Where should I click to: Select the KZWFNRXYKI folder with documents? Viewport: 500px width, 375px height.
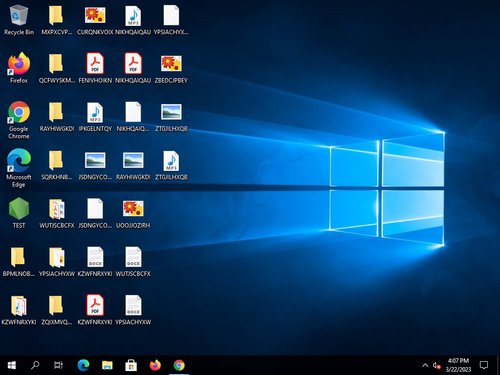point(19,309)
